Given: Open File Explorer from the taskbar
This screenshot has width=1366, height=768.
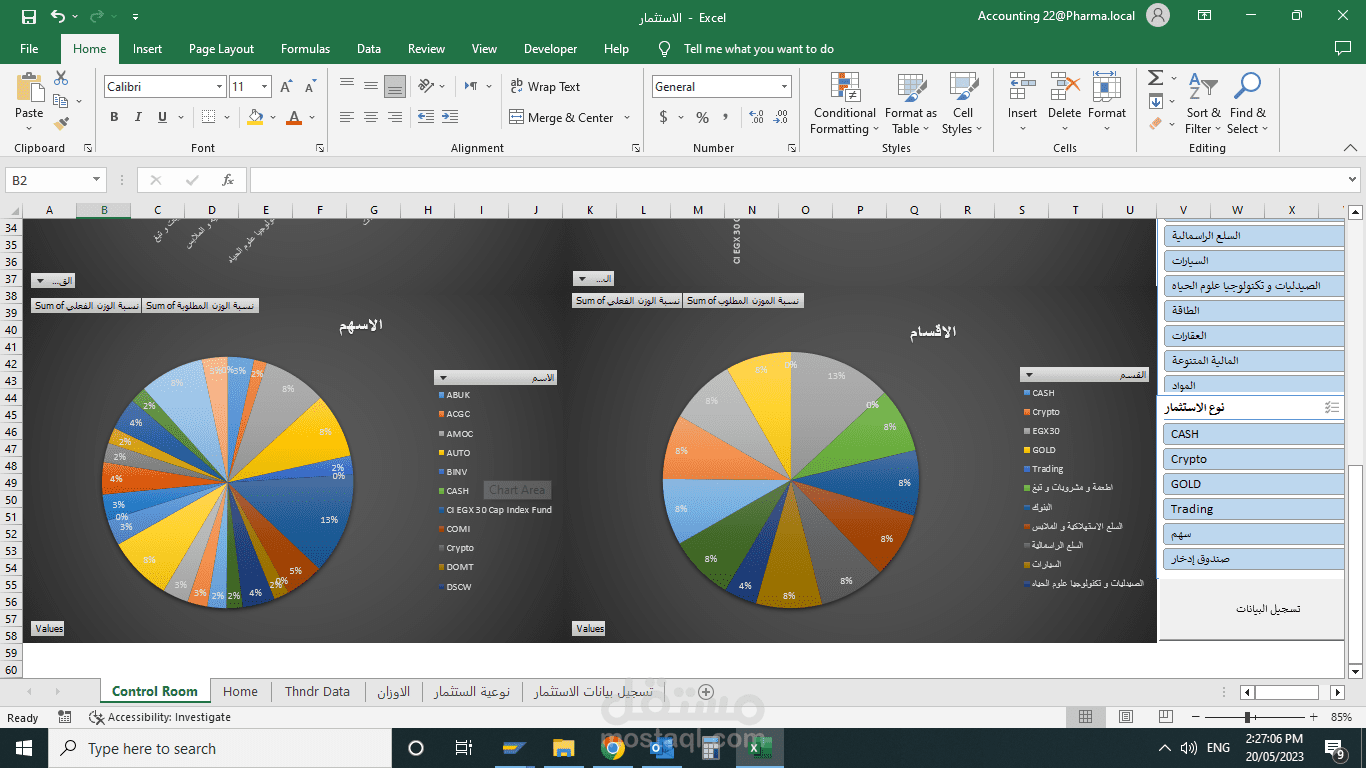Looking at the screenshot, I should [x=564, y=748].
